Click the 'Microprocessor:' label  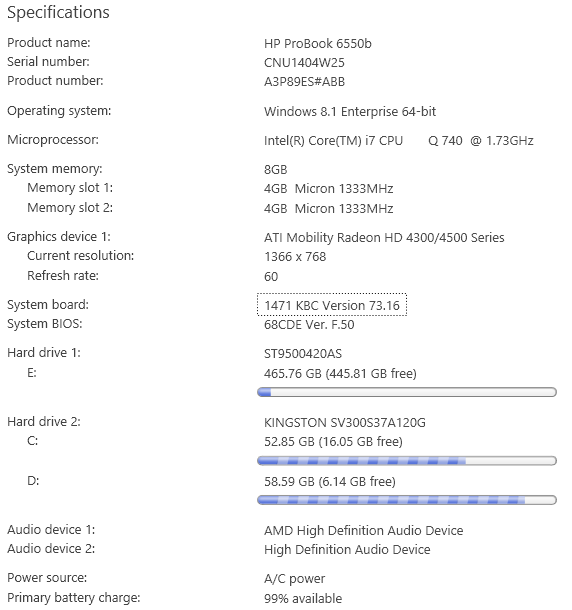click(53, 140)
